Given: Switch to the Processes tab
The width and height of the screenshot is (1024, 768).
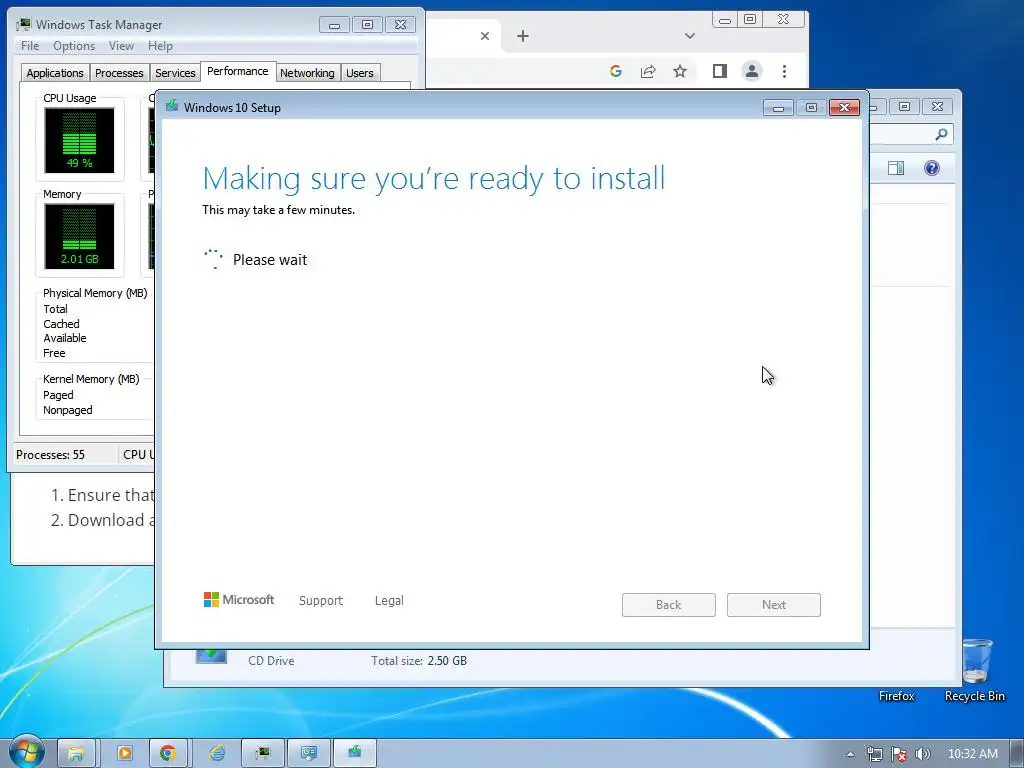Looking at the screenshot, I should click(119, 72).
